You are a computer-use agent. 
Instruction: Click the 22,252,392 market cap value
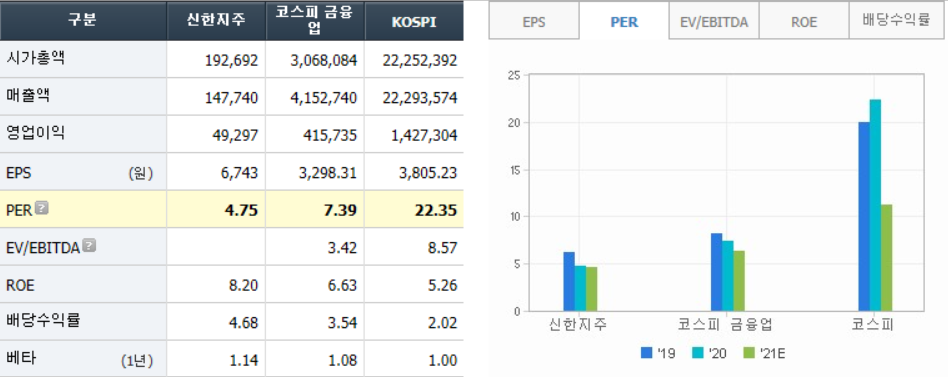(420, 60)
